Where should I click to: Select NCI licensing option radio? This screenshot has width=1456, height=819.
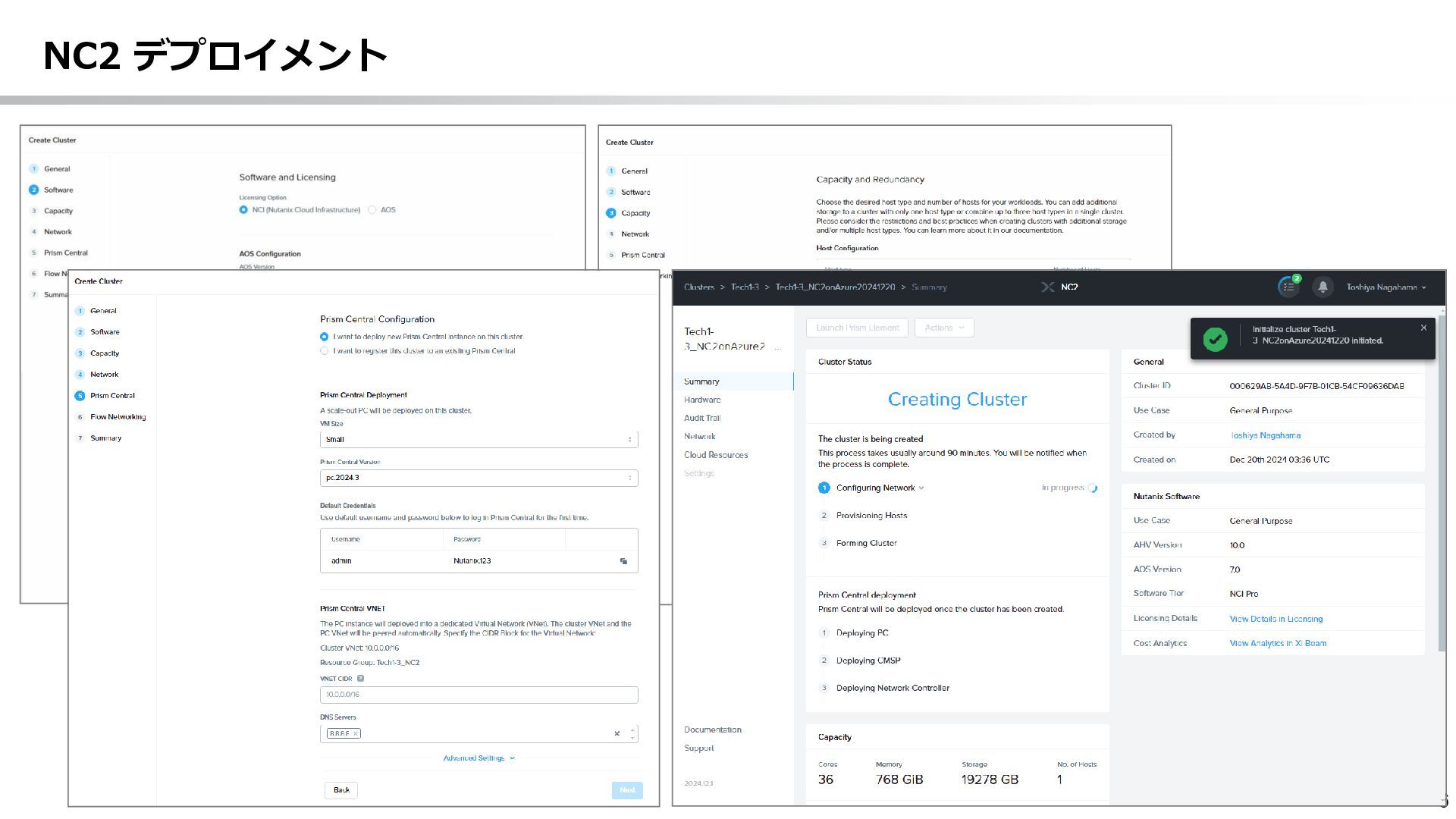click(x=243, y=210)
